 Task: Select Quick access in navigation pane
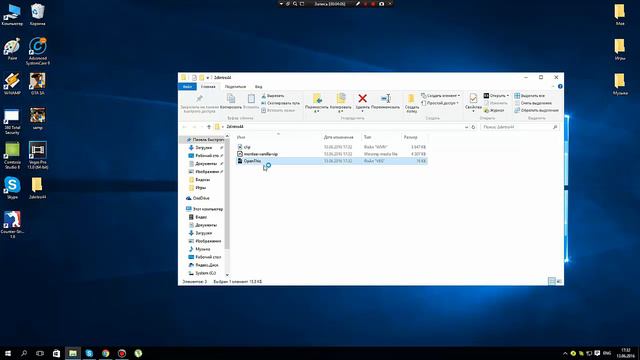[x=204, y=140]
